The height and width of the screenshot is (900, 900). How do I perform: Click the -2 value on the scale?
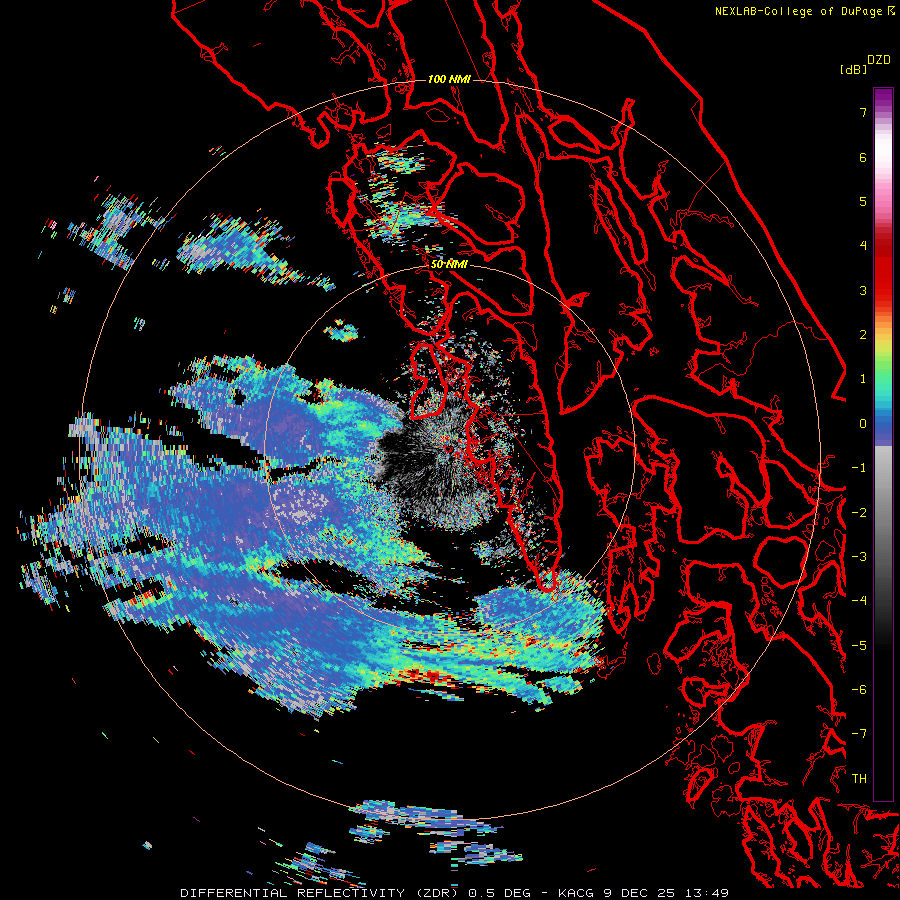[x=859, y=513]
